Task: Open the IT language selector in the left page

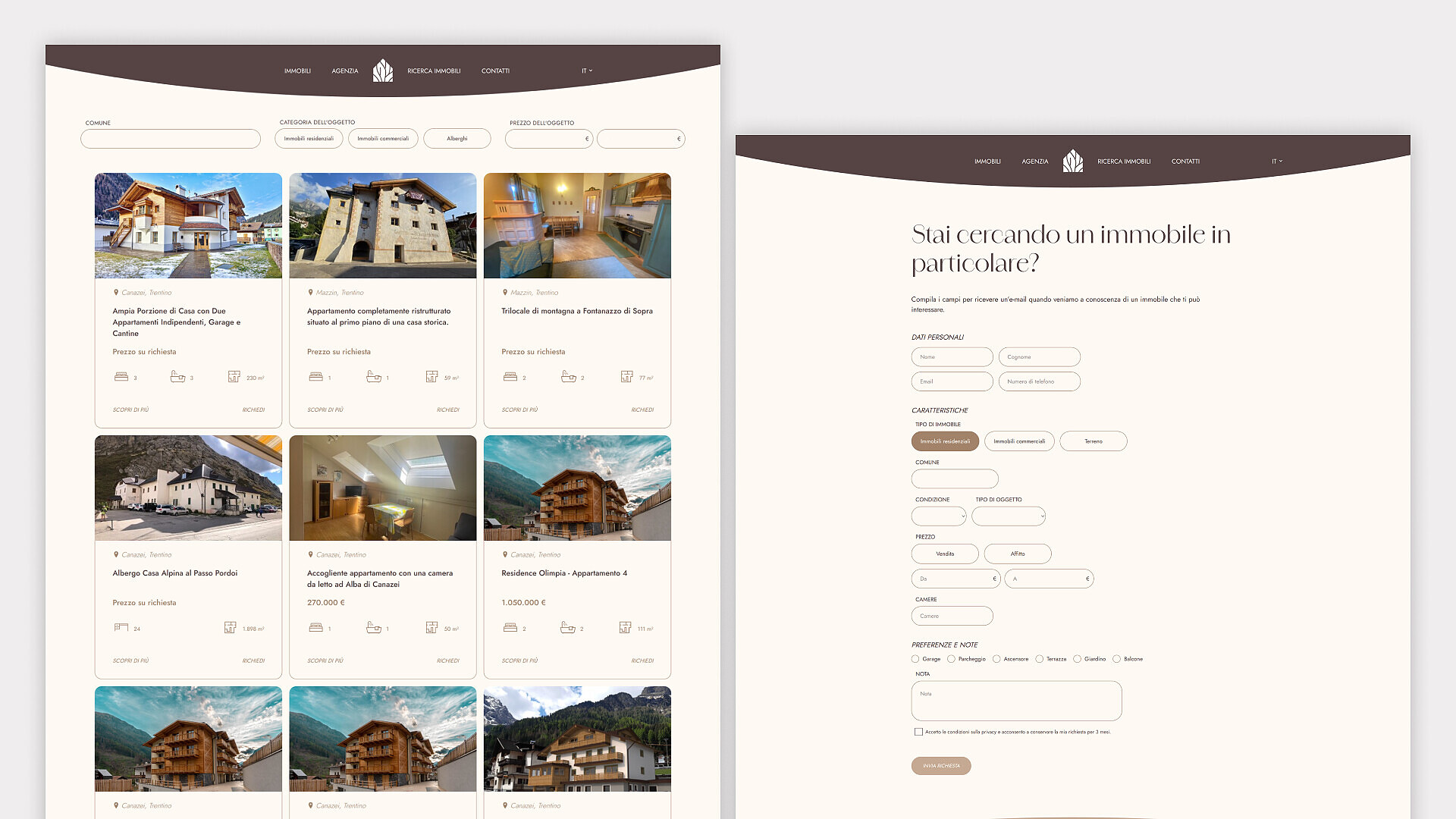Action: [587, 71]
